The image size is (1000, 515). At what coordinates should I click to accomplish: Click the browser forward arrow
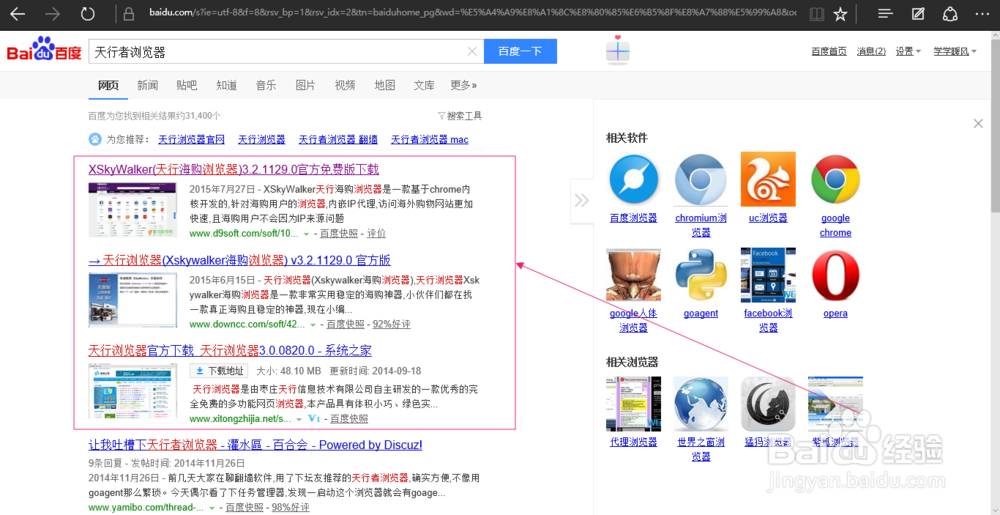pyautogui.click(x=54, y=13)
